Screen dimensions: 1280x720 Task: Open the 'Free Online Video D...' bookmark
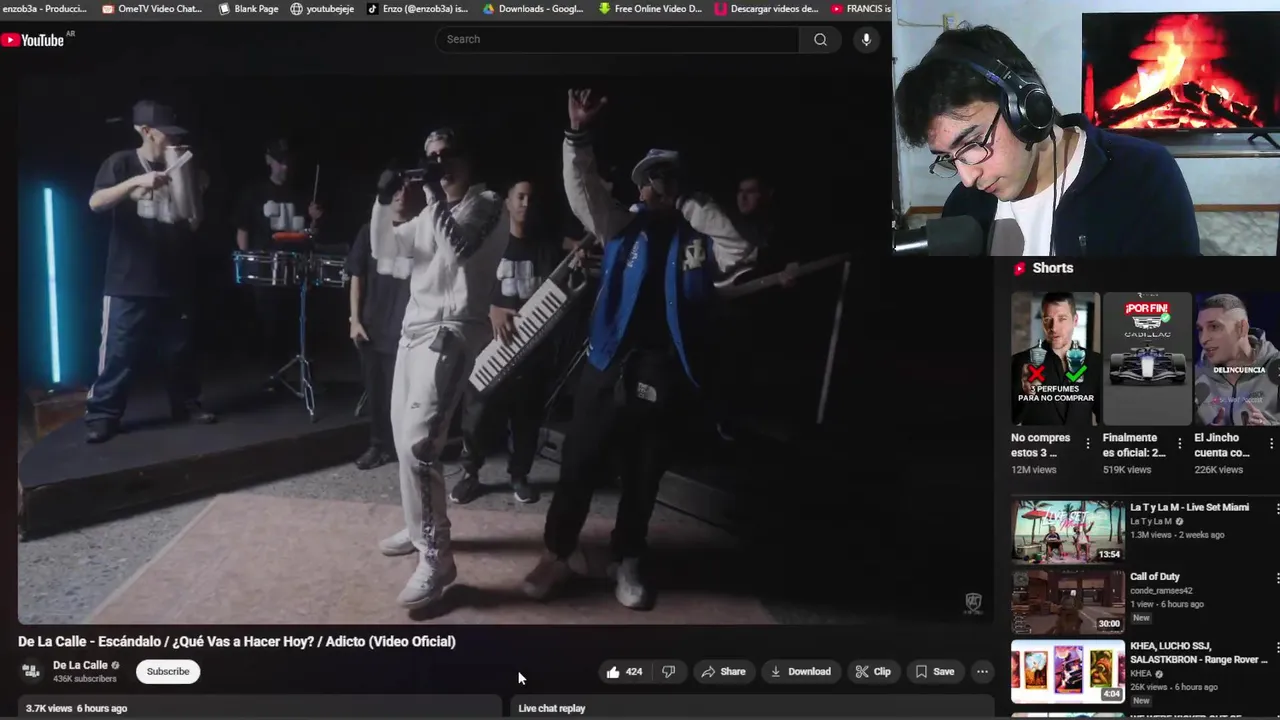pyautogui.click(x=650, y=9)
